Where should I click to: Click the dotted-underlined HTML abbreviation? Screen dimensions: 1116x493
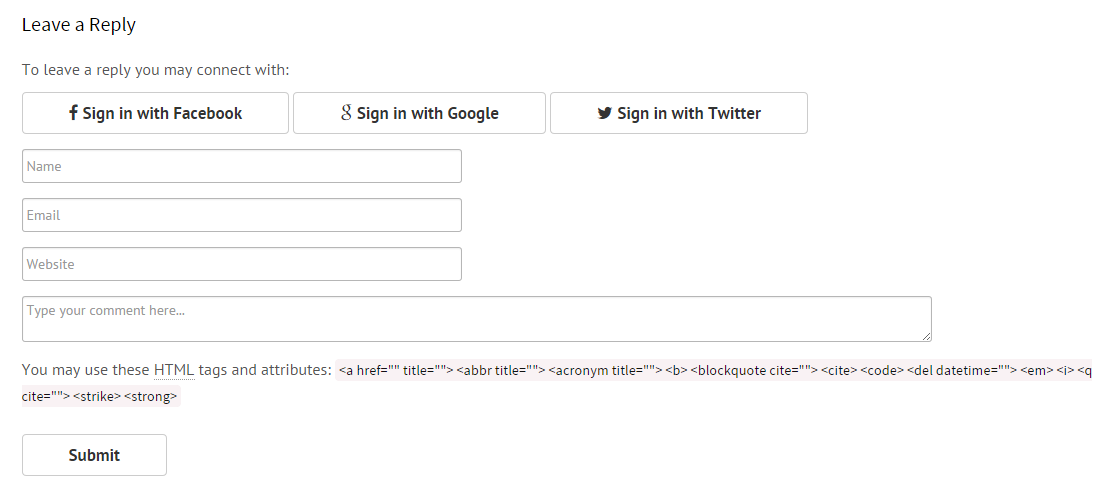[x=174, y=370]
